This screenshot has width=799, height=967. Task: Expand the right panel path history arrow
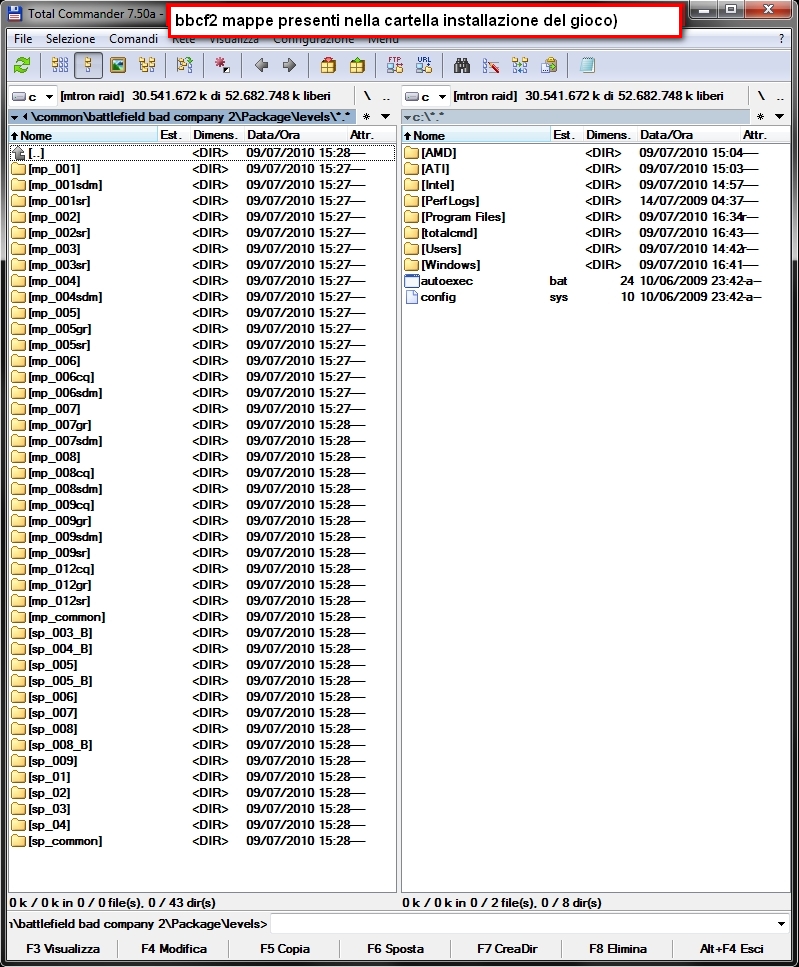[x=779, y=117]
